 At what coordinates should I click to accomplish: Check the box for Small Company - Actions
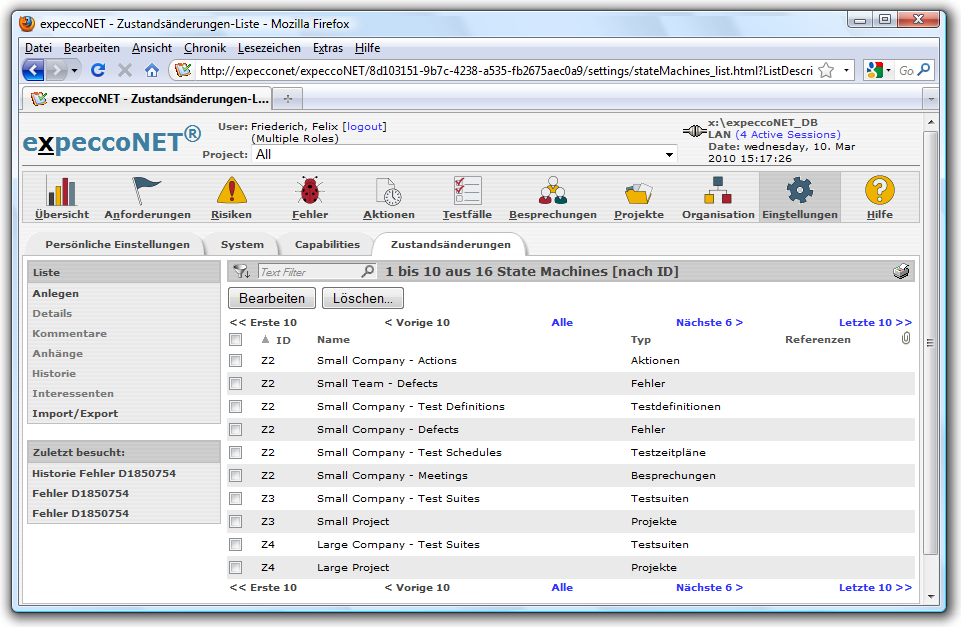click(236, 361)
